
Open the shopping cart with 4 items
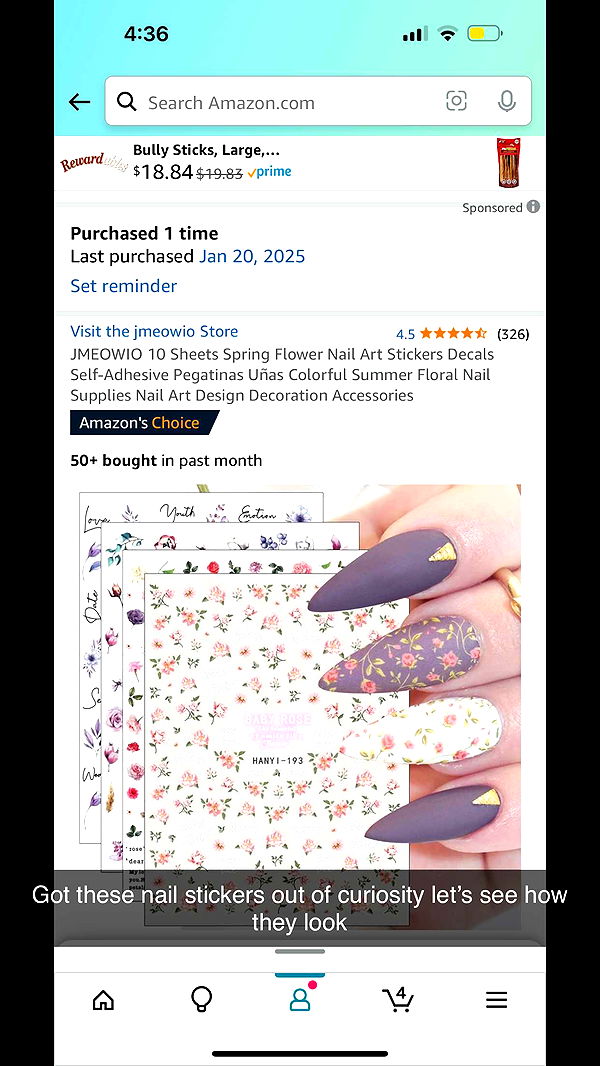pyautogui.click(x=398, y=999)
